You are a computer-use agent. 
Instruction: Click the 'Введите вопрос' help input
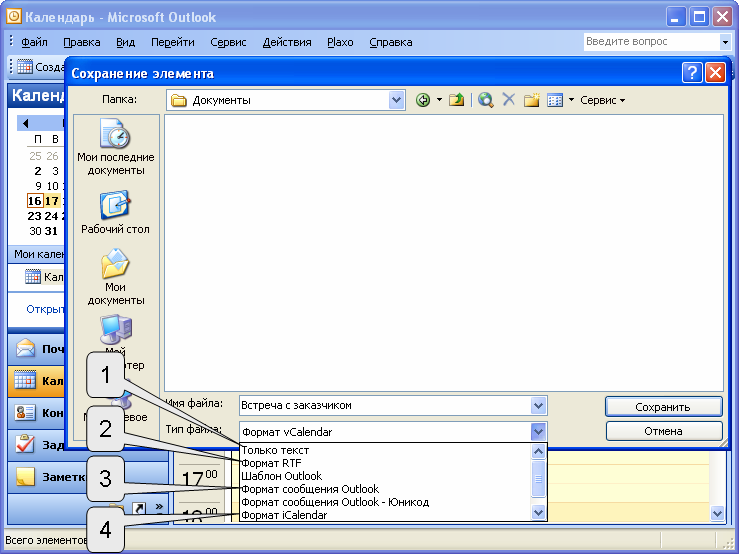tap(651, 41)
